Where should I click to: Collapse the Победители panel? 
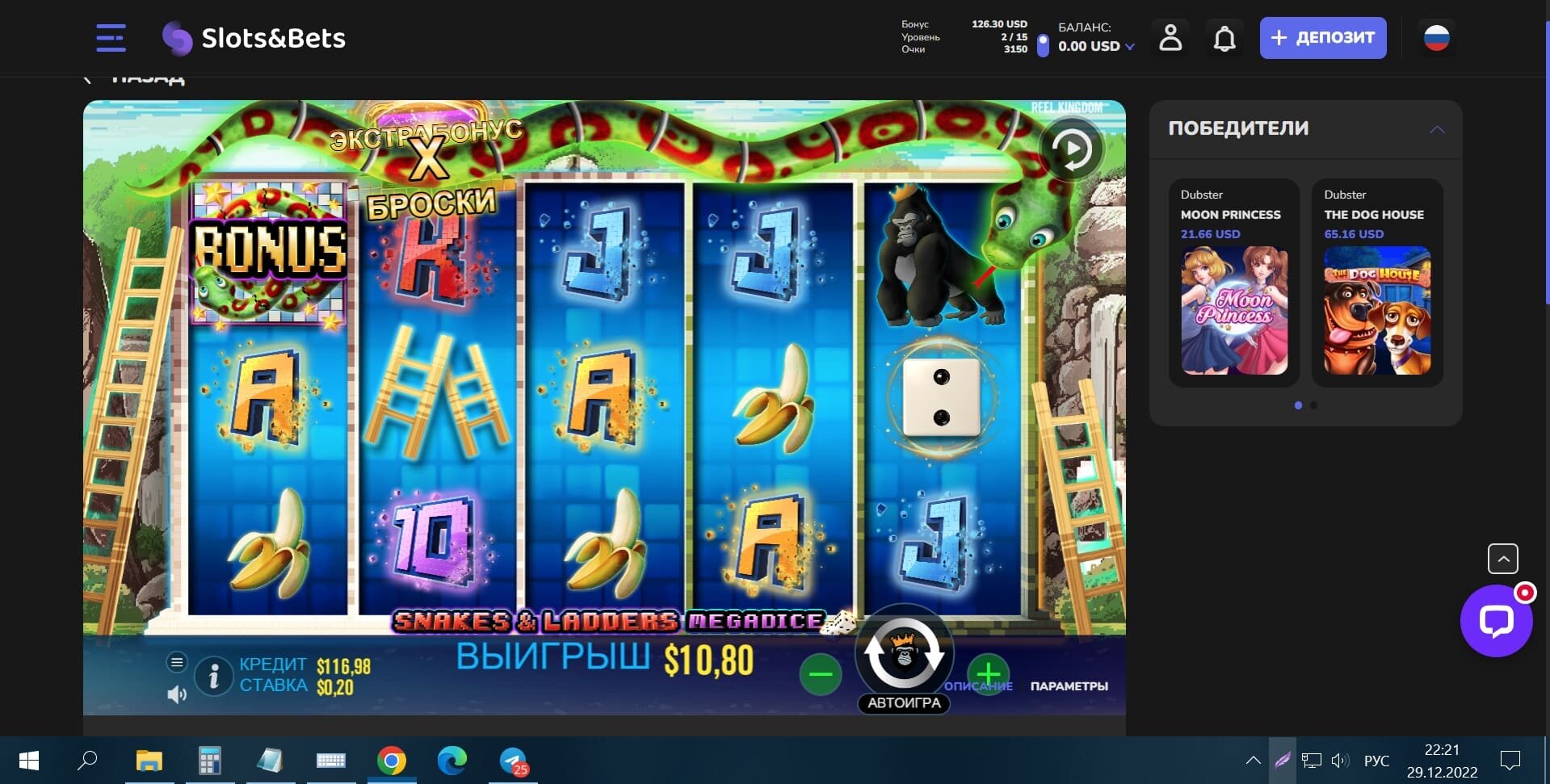(1437, 129)
